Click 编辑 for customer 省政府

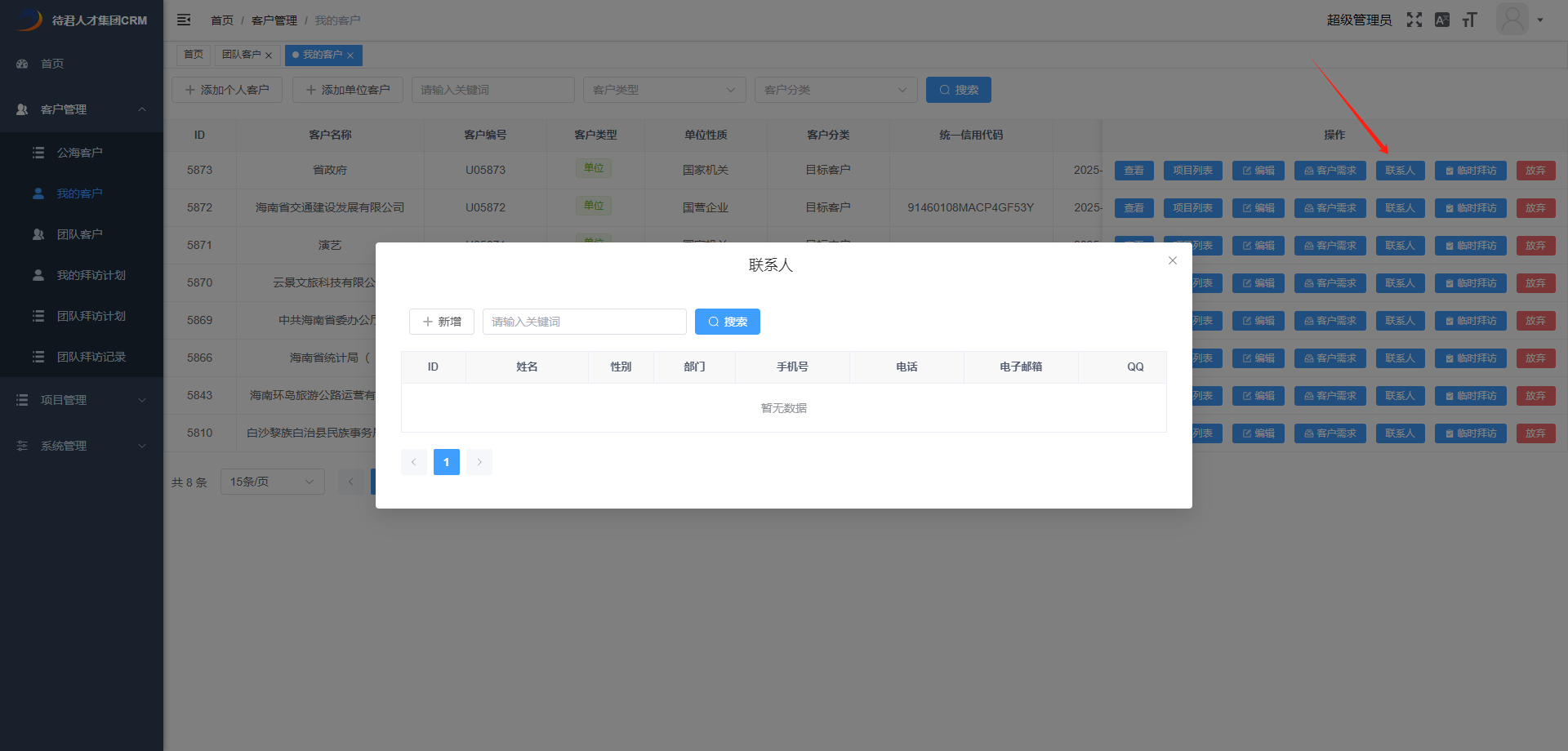tap(1258, 171)
